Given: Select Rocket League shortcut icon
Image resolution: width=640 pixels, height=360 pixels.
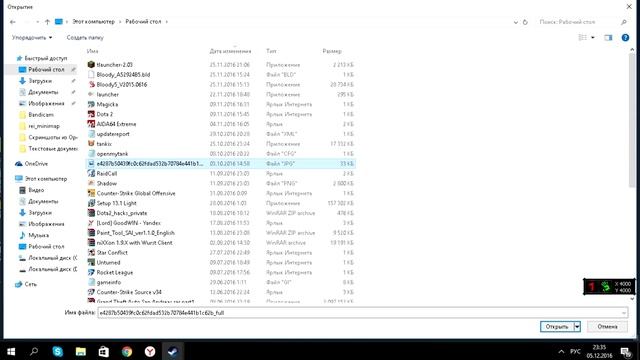Looking at the screenshot, I should [91, 272].
